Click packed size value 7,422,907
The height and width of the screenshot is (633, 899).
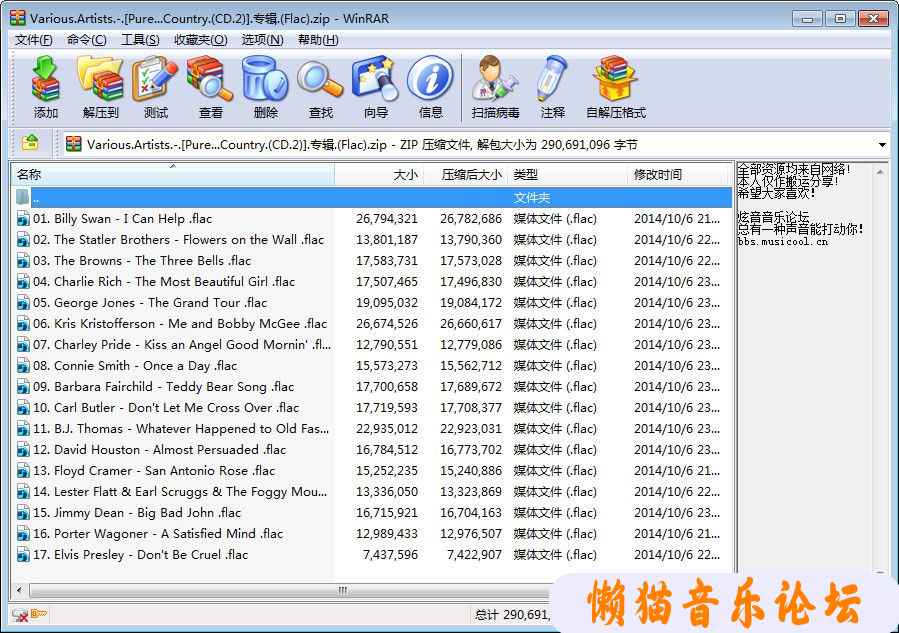pyautogui.click(x=475, y=555)
